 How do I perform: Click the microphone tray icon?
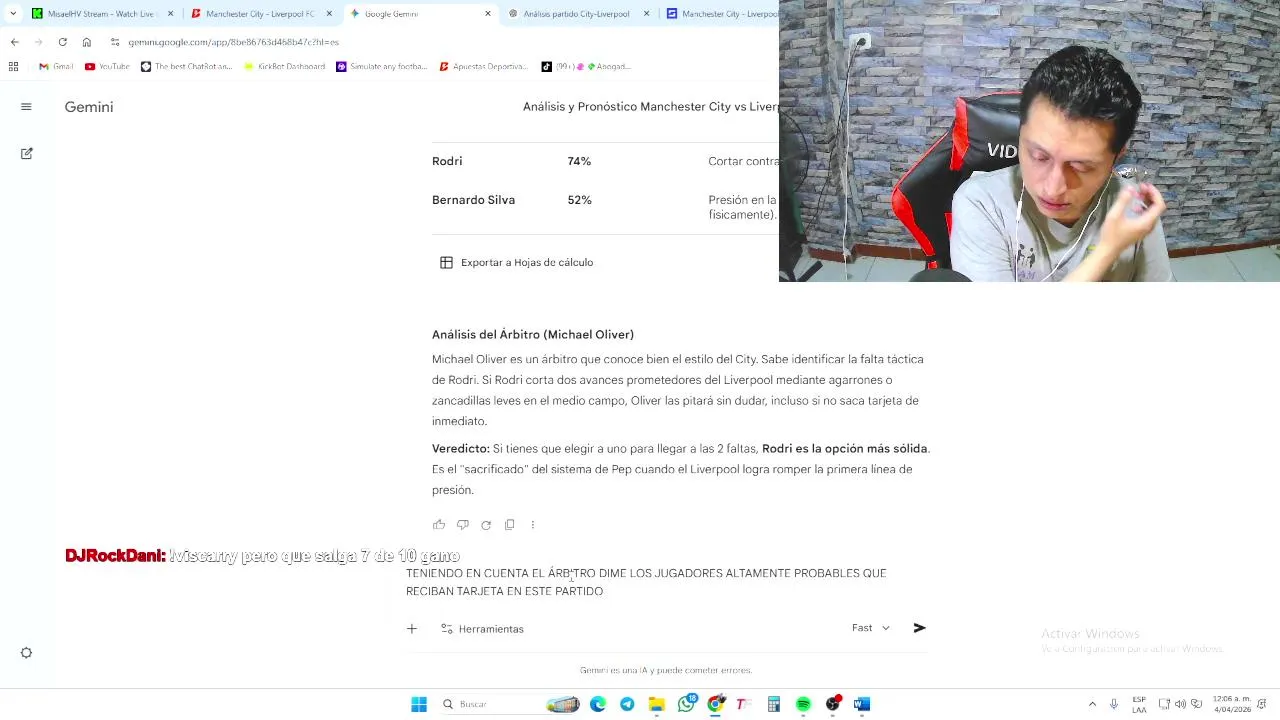click(1114, 704)
